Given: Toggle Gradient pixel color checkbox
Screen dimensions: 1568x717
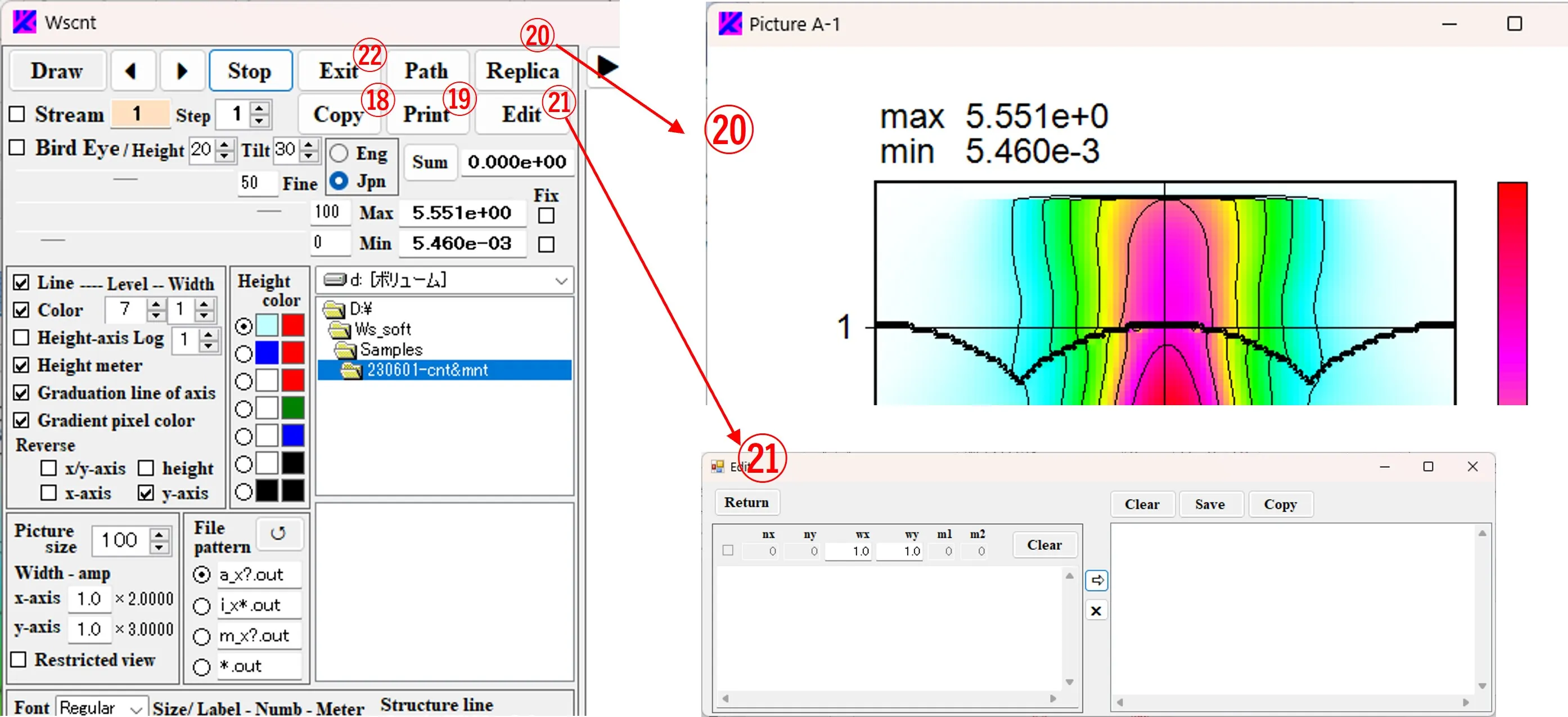Looking at the screenshot, I should point(21,421).
